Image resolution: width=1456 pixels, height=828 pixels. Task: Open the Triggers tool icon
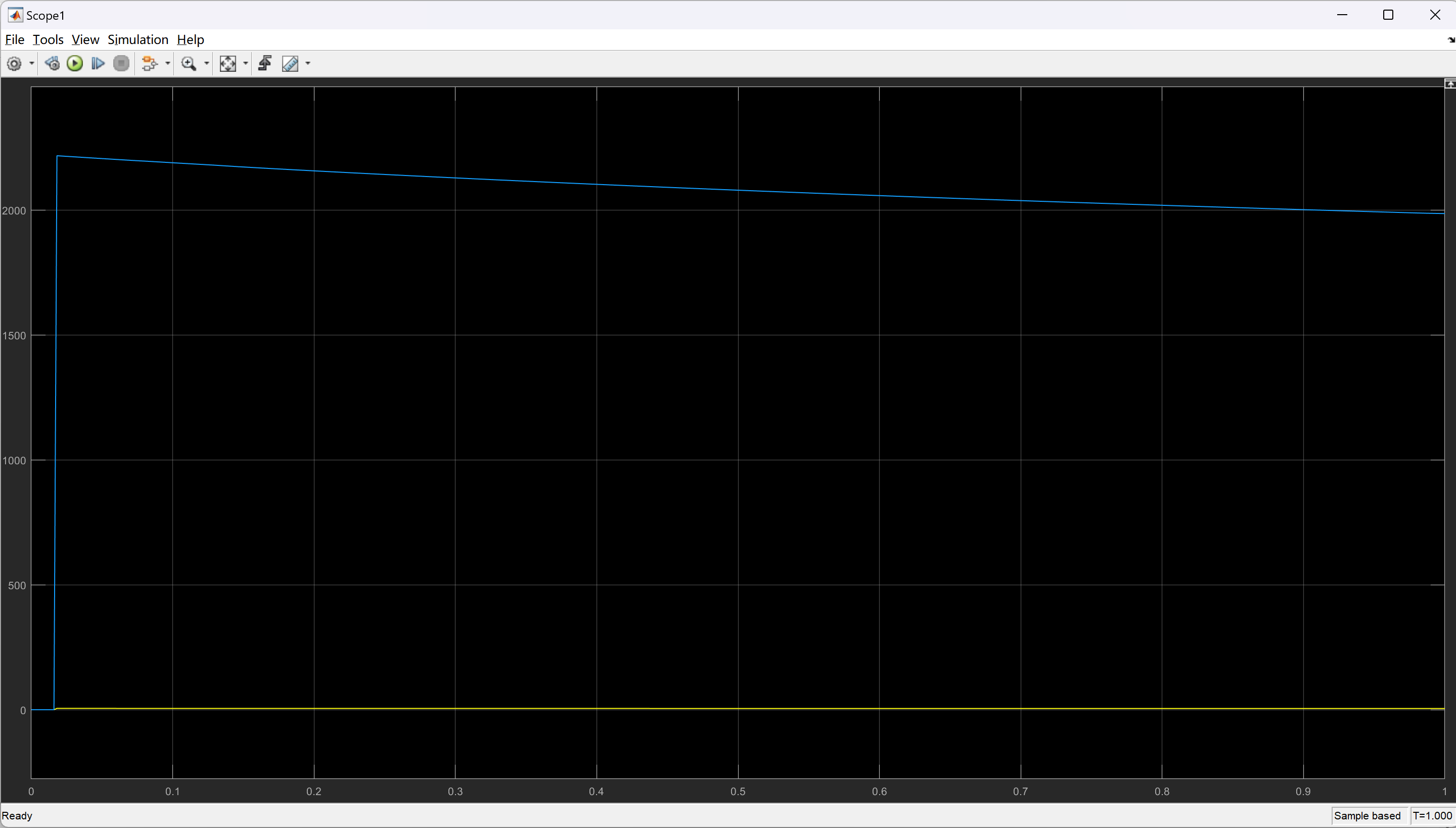(x=265, y=64)
